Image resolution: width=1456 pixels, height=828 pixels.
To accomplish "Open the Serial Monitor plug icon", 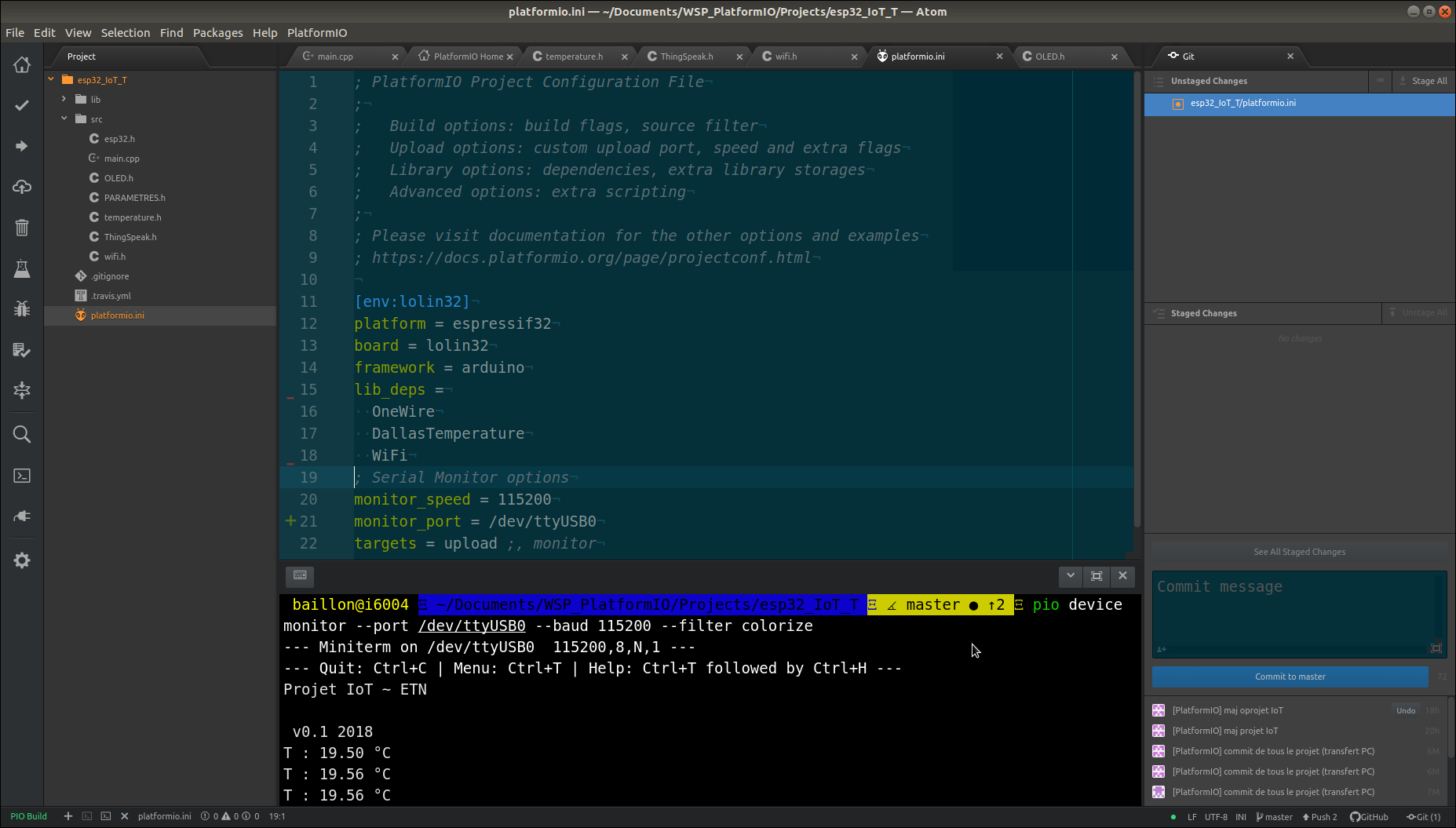I will (x=22, y=516).
